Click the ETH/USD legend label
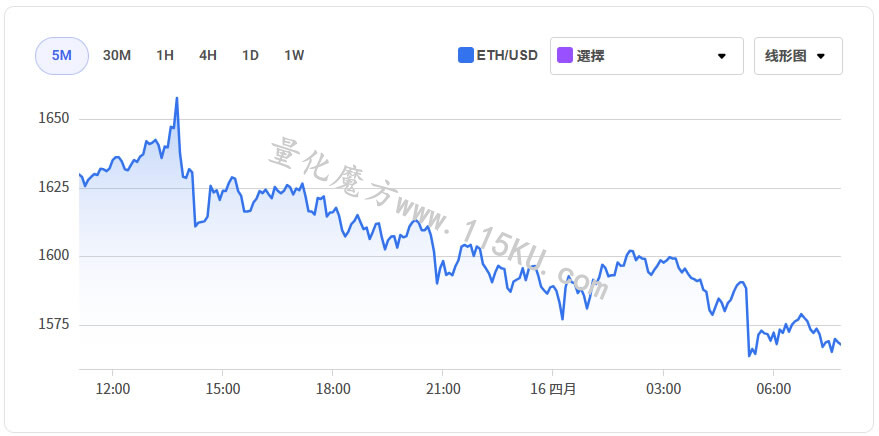Viewport: 879px width, 436px height. pyautogui.click(x=507, y=55)
